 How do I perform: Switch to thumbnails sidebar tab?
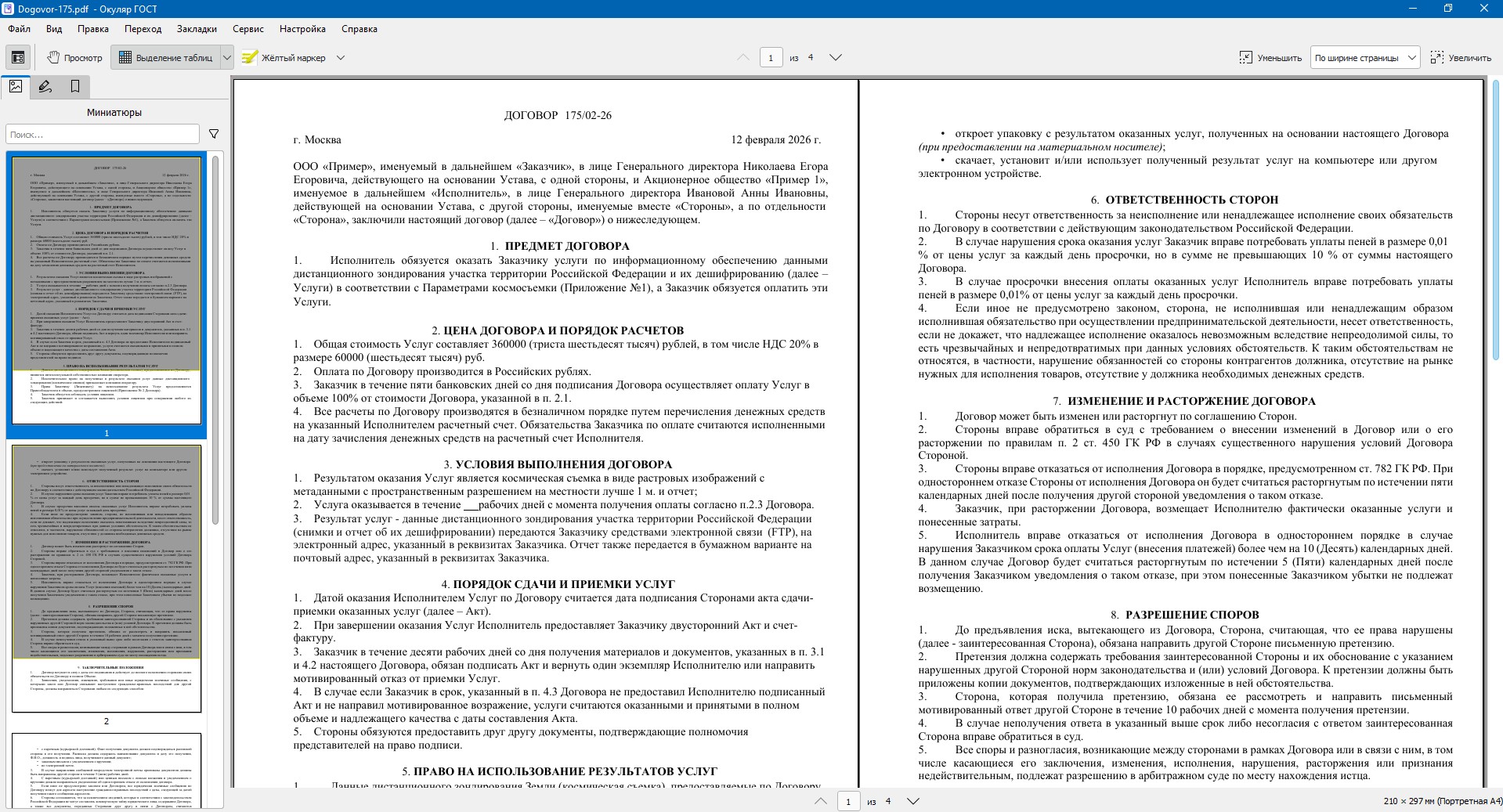coord(16,86)
